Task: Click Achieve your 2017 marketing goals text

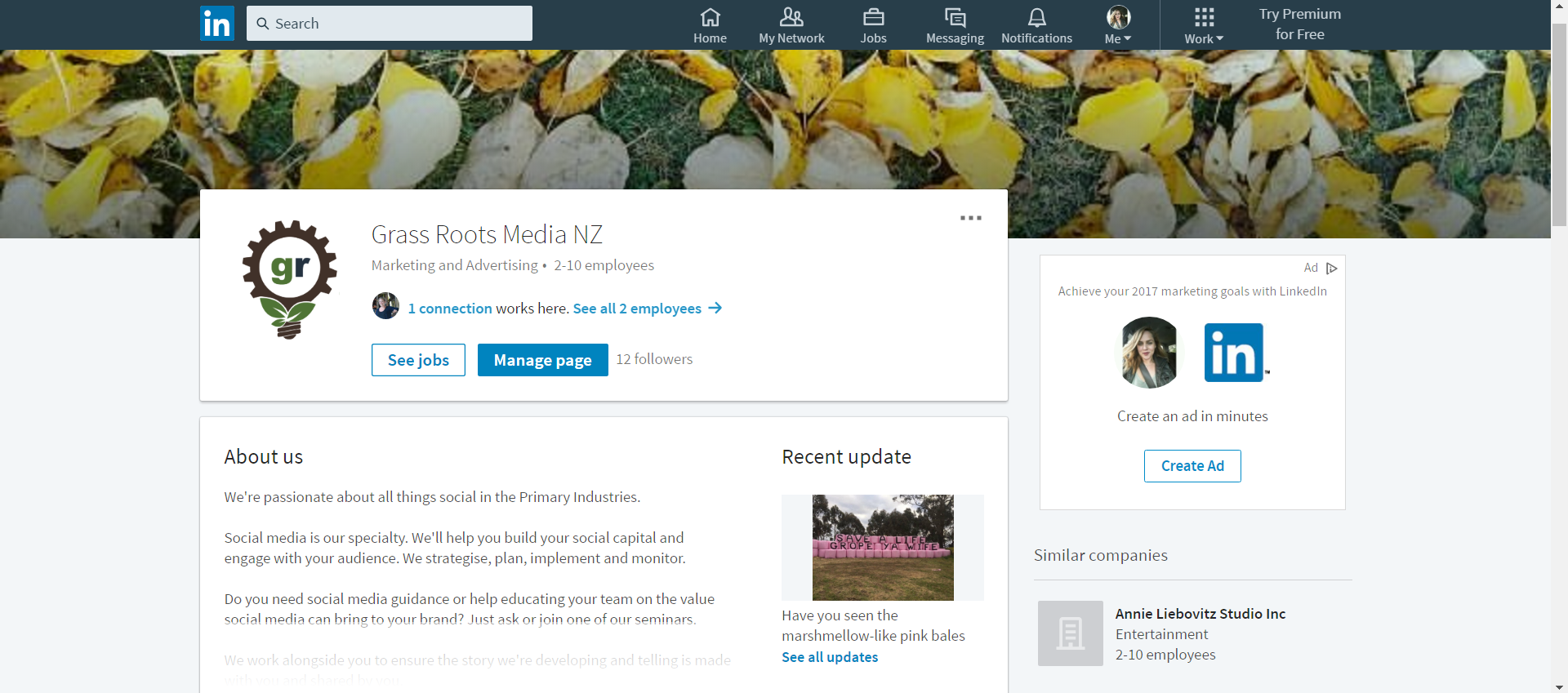Action: coord(1192,291)
